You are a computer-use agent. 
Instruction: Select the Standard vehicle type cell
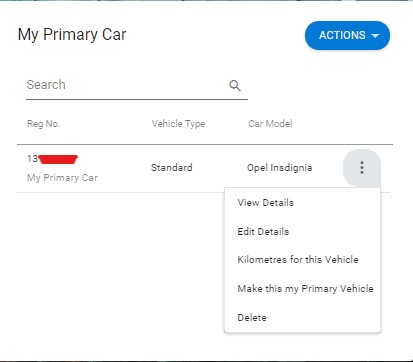[172, 167]
